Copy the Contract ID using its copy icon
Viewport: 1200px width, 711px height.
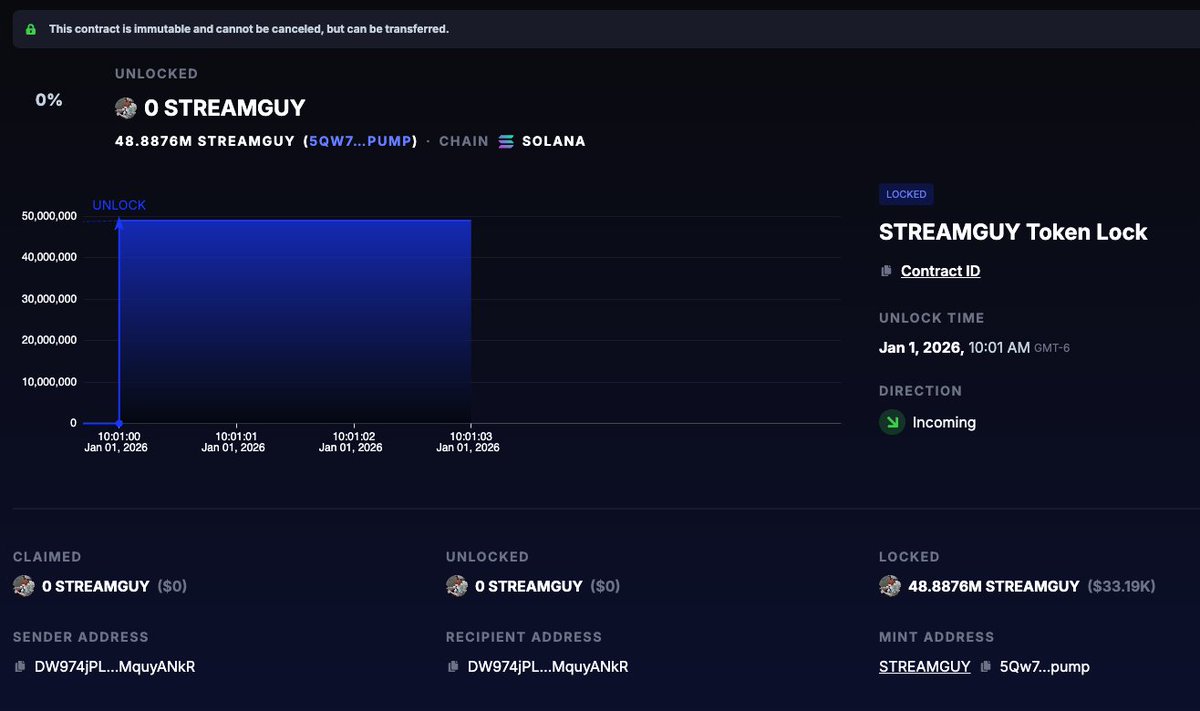coord(886,271)
